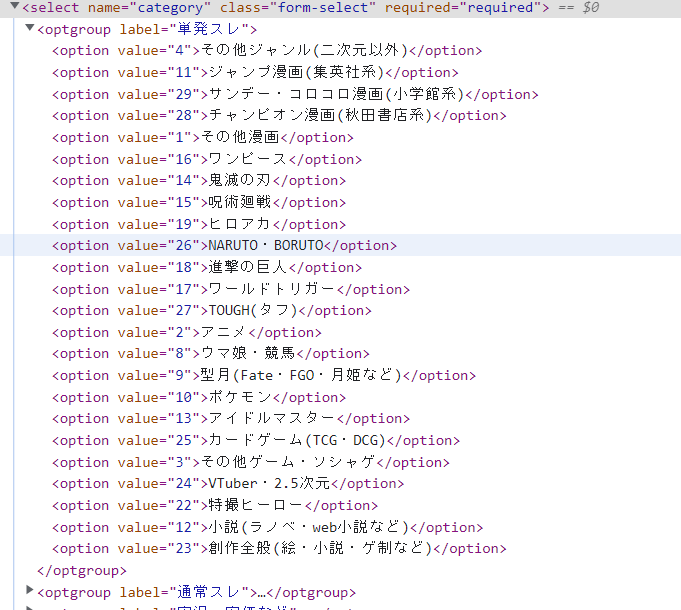Collapse the 単発スレ optgroup node
The image size is (681, 610).
(29, 28)
